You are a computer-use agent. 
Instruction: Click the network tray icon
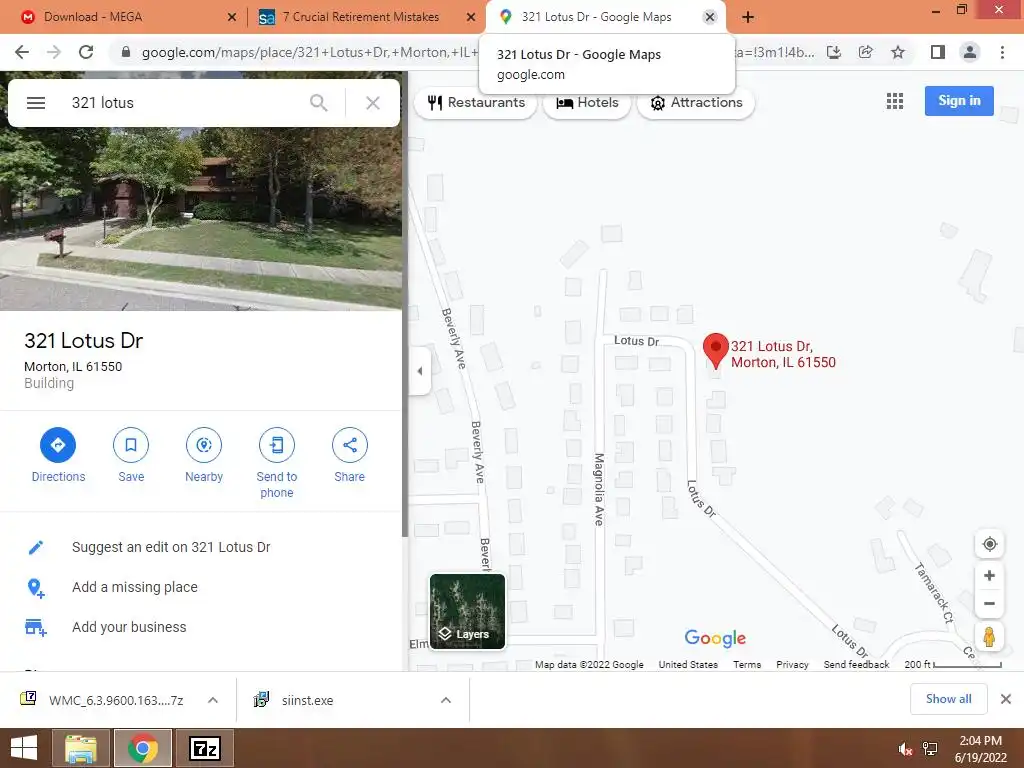[930, 749]
